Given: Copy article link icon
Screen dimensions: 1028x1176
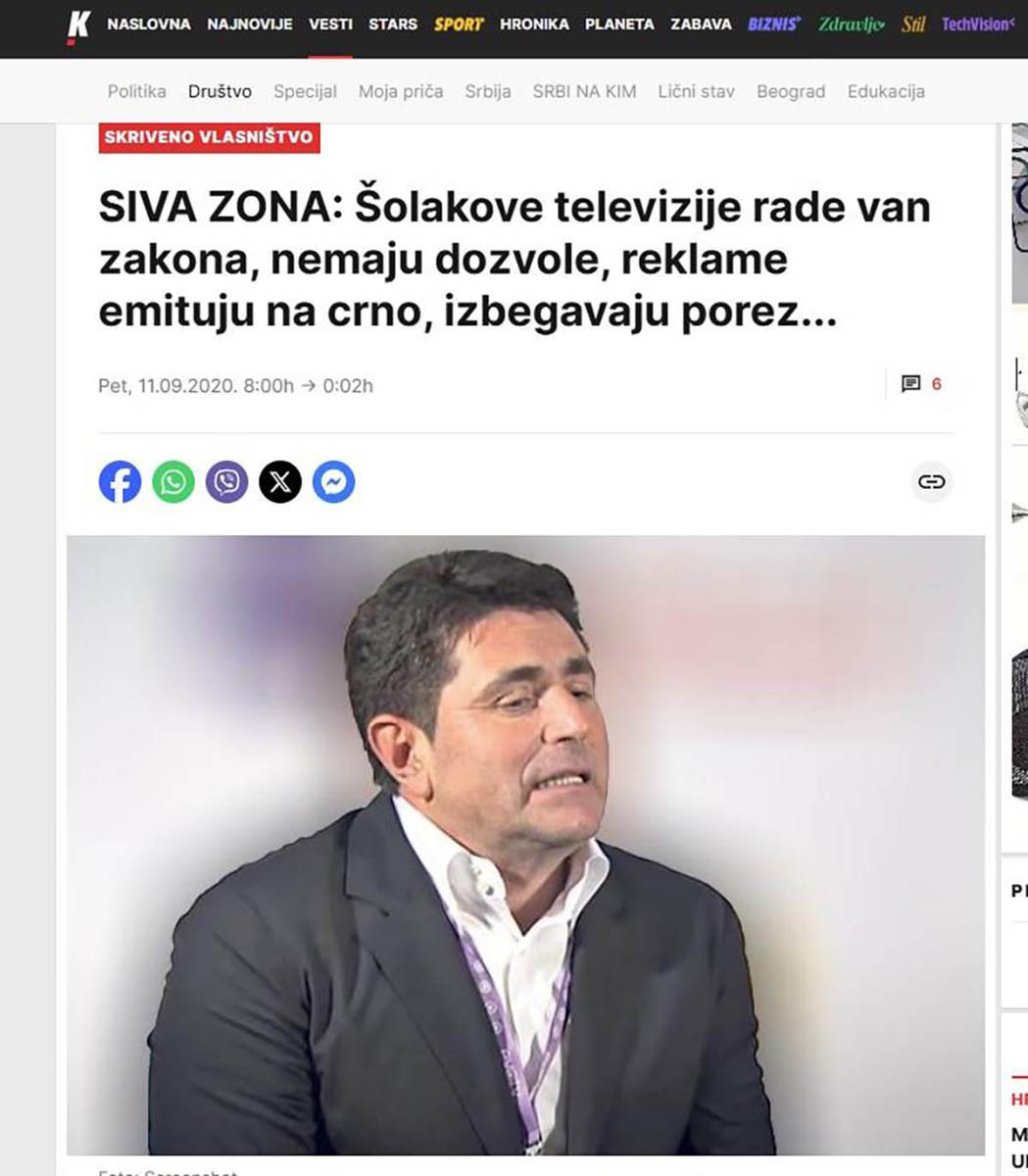Looking at the screenshot, I should coord(931,481).
